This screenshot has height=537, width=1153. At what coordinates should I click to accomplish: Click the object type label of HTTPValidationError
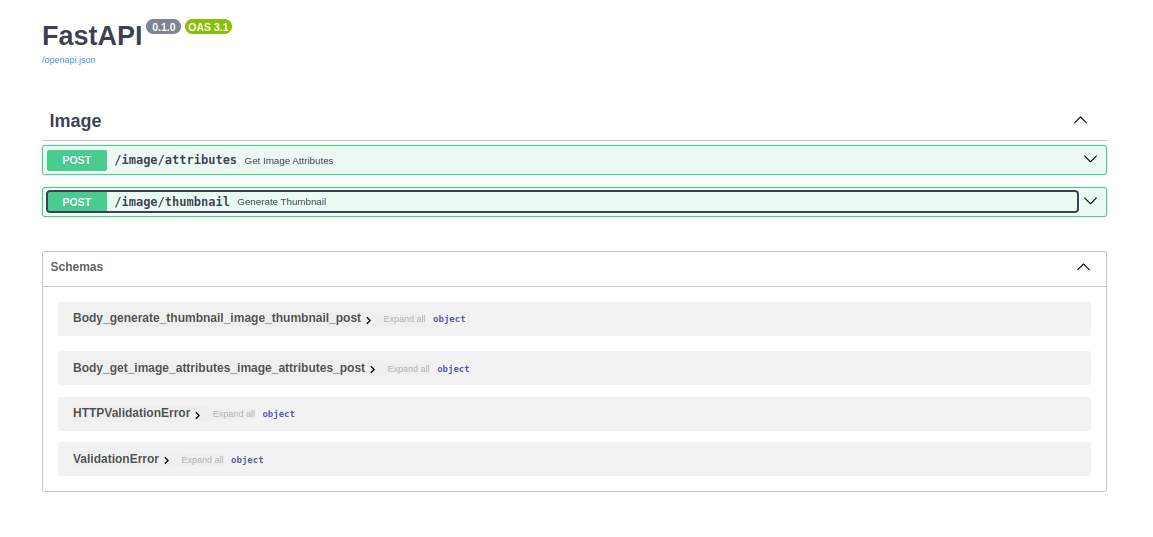coord(279,414)
